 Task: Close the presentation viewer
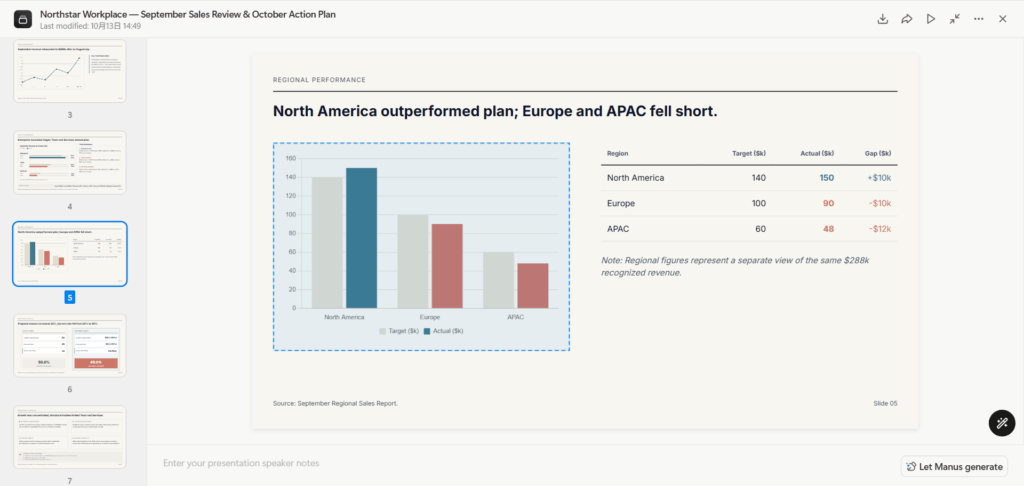click(1002, 19)
